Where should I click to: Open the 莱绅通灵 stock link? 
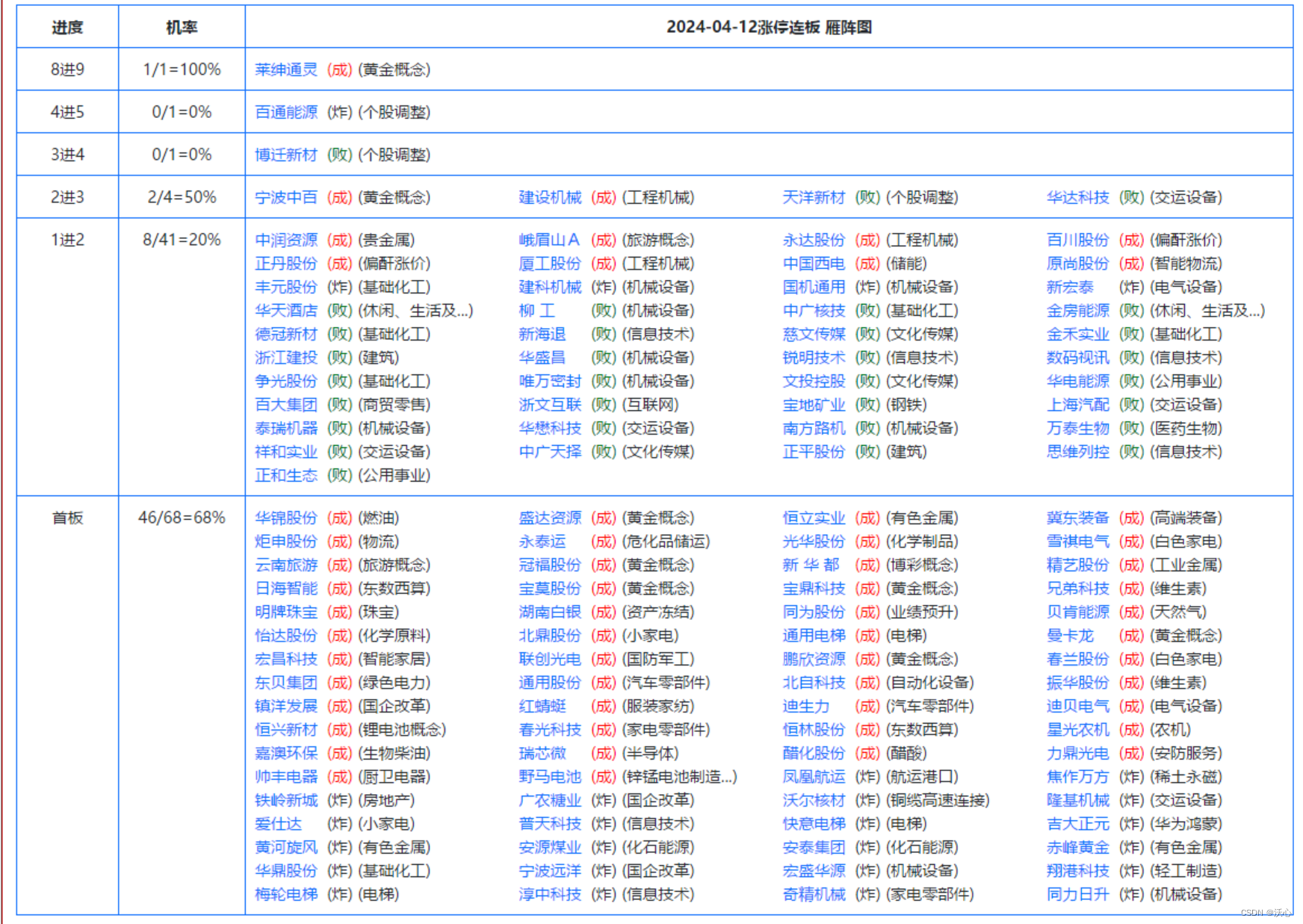(x=286, y=69)
